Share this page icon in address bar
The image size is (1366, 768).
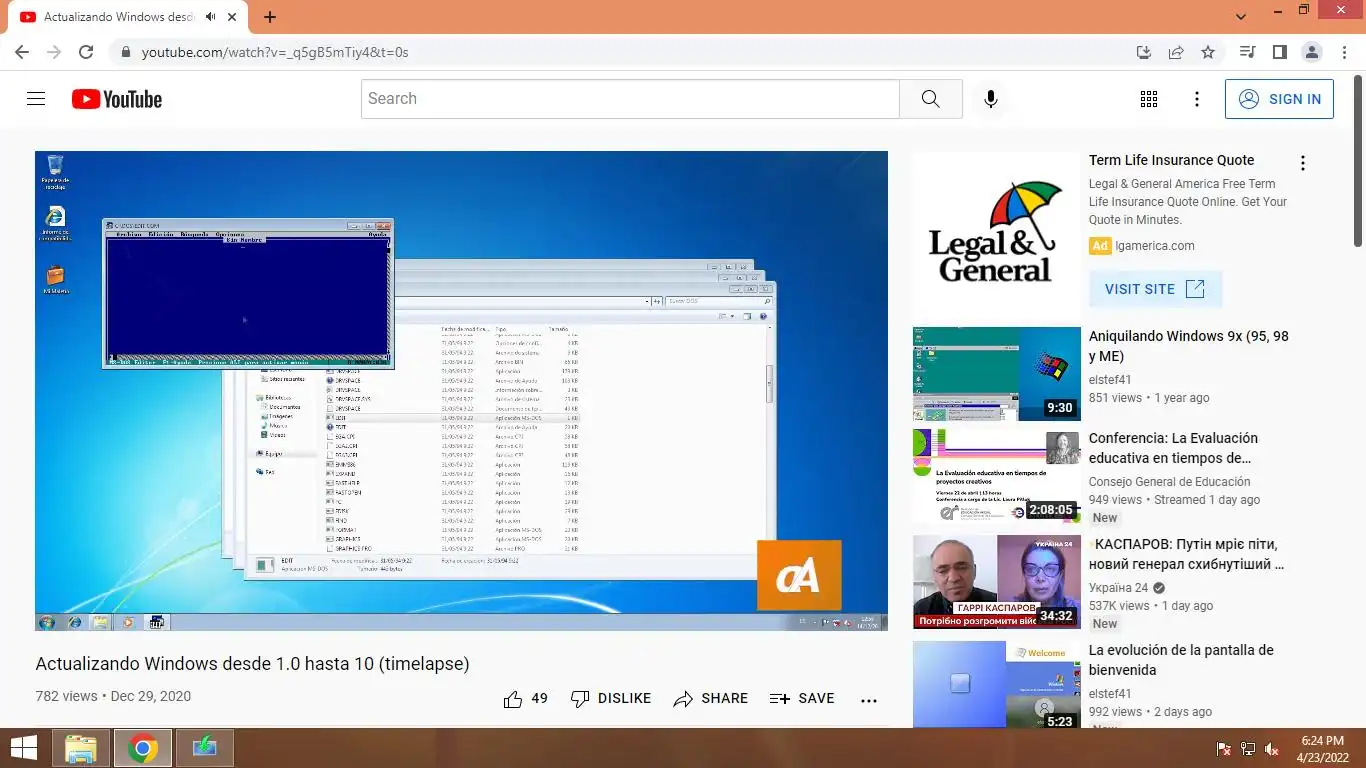point(1176,52)
